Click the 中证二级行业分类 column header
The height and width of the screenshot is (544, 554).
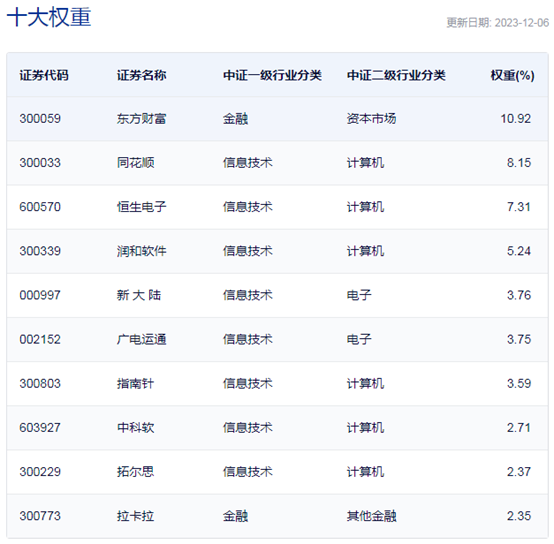[x=396, y=75]
